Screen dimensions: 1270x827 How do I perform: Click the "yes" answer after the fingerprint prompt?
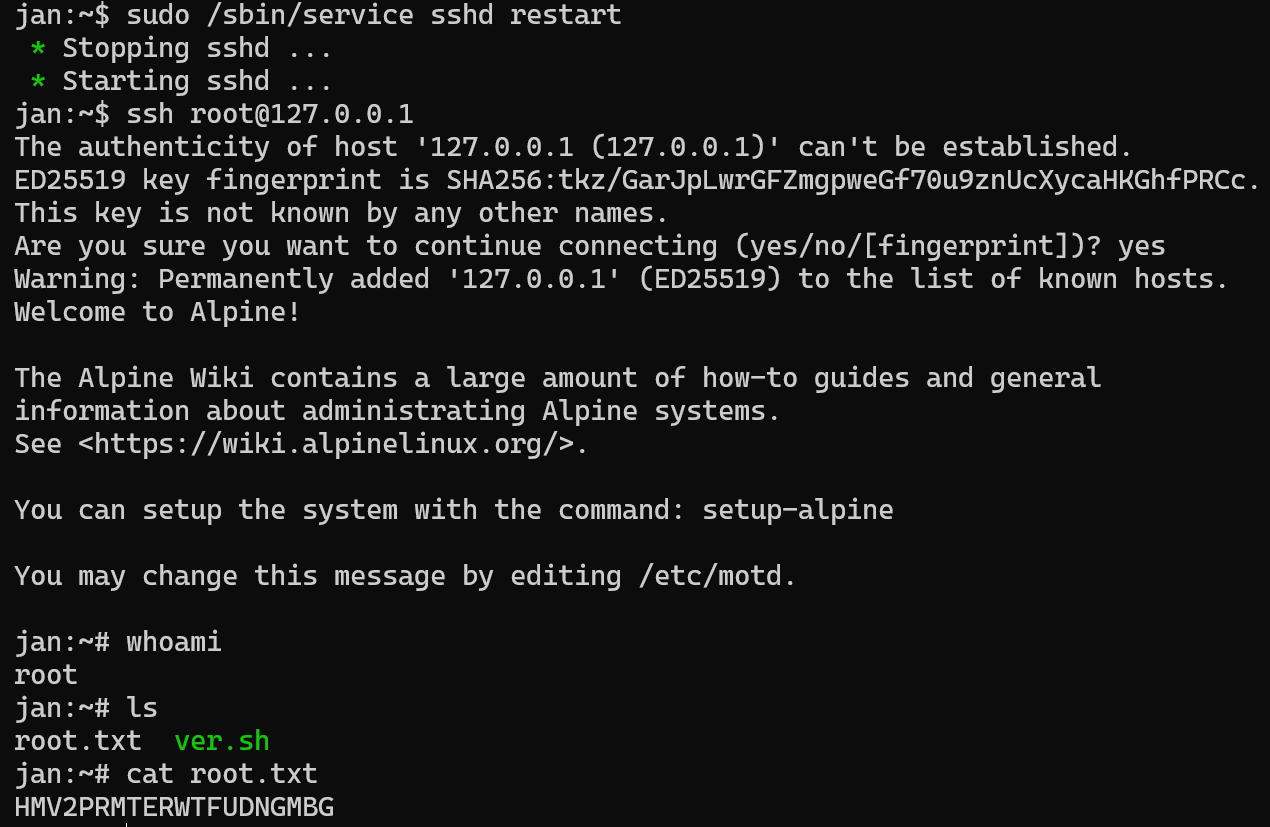pyautogui.click(x=1141, y=246)
